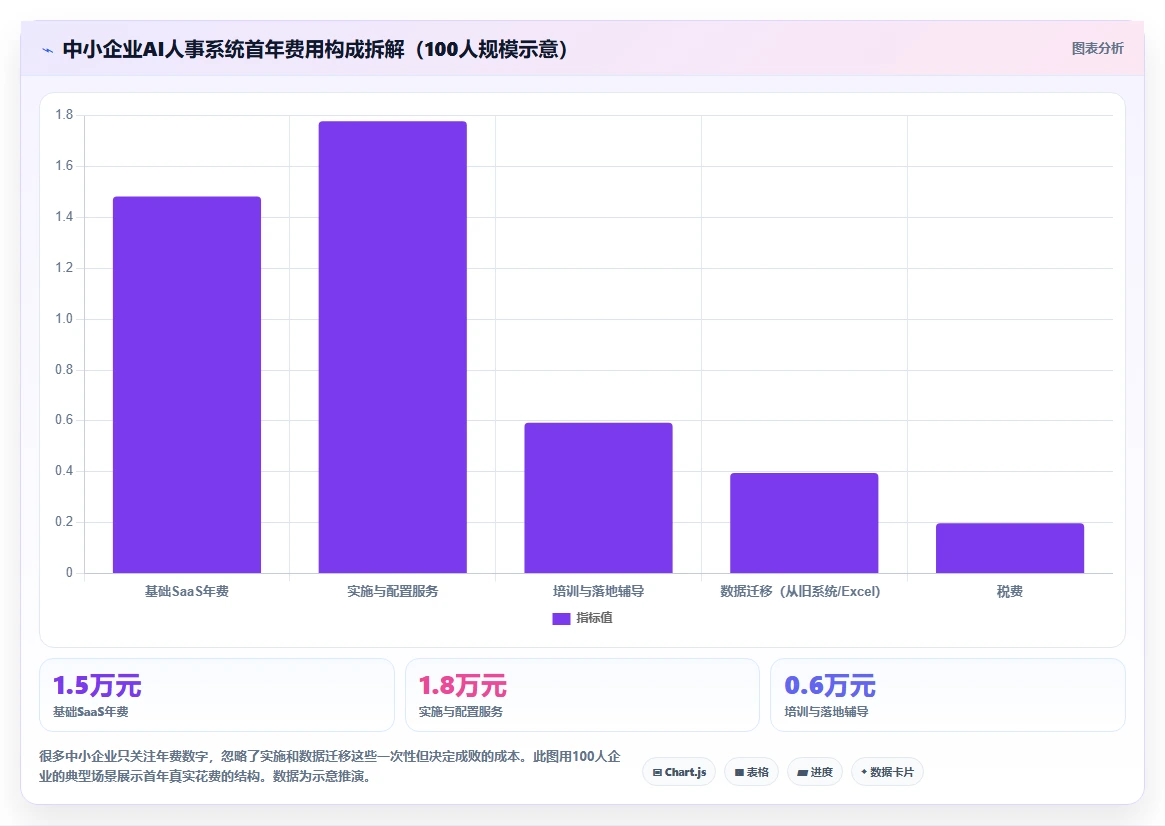Click the Chart.js tag pill
The image size is (1165, 826).
679,772
